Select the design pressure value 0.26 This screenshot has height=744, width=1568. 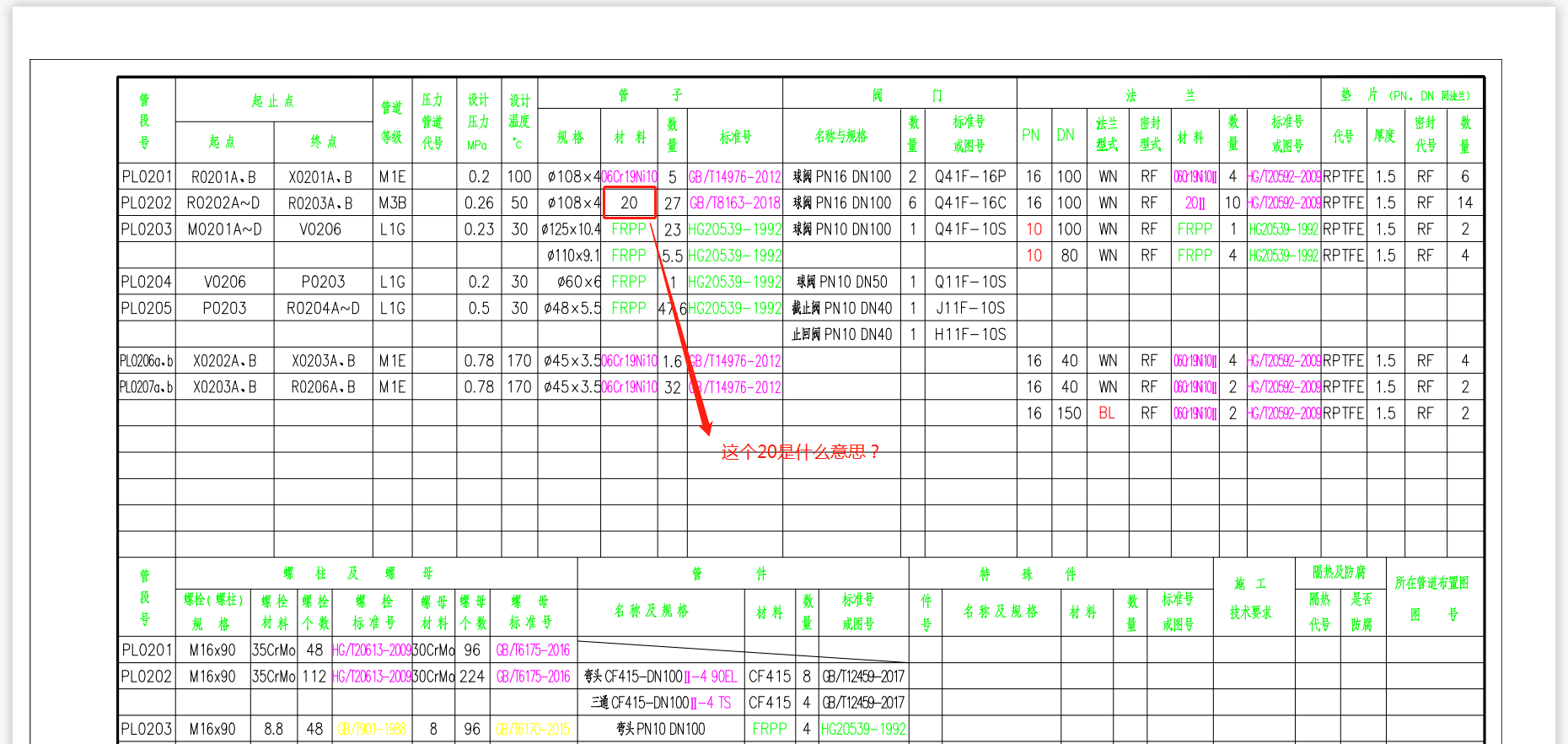coord(479,203)
